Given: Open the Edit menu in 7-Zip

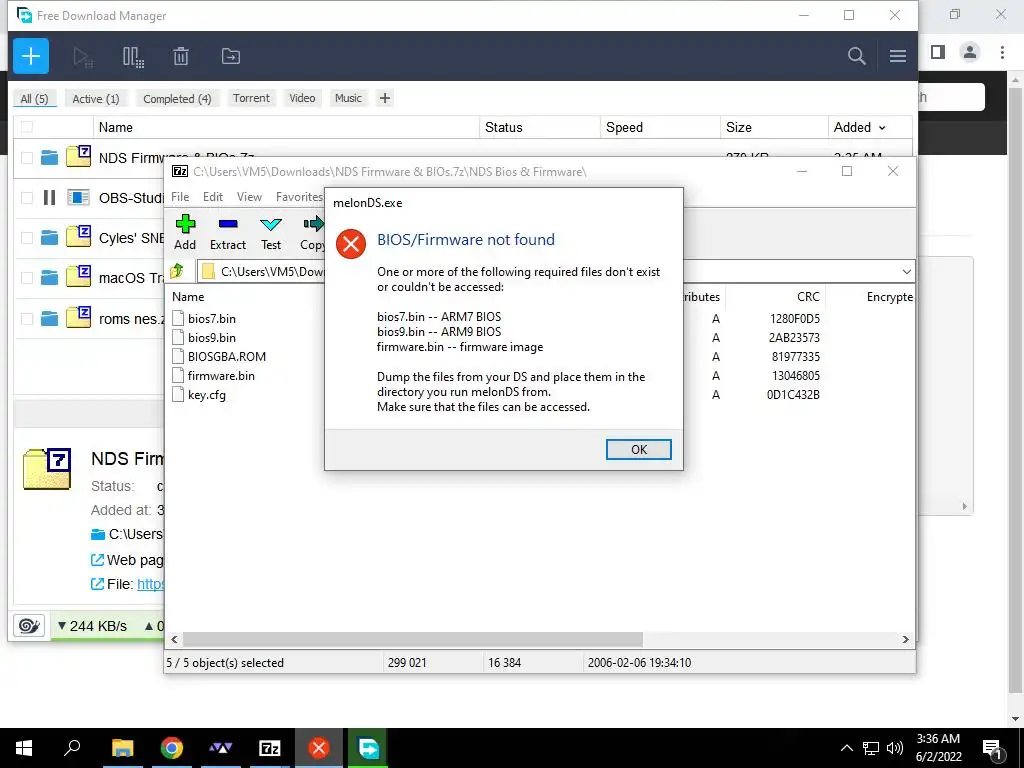Looking at the screenshot, I should point(213,197).
